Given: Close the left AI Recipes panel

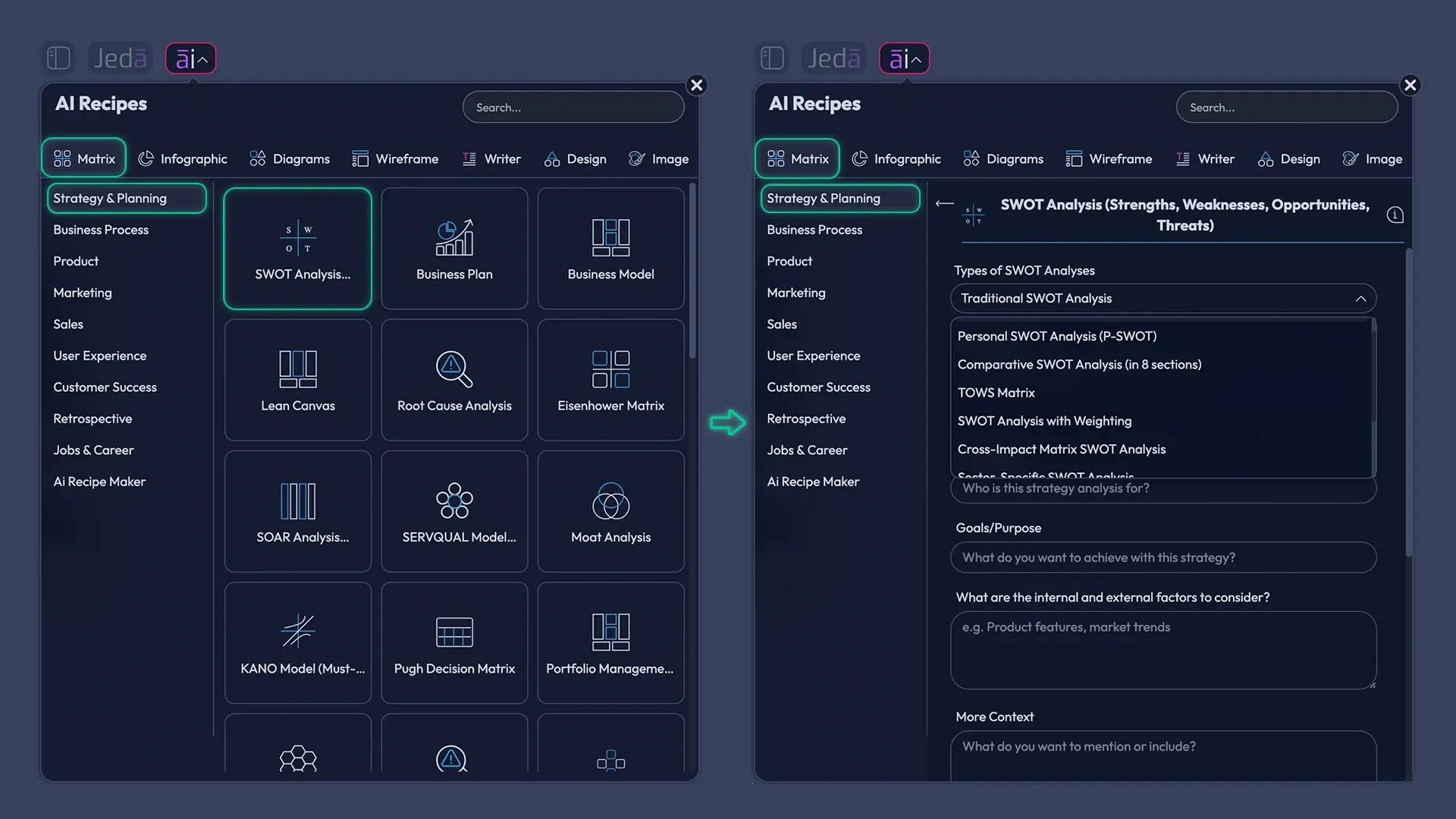Looking at the screenshot, I should point(697,85).
